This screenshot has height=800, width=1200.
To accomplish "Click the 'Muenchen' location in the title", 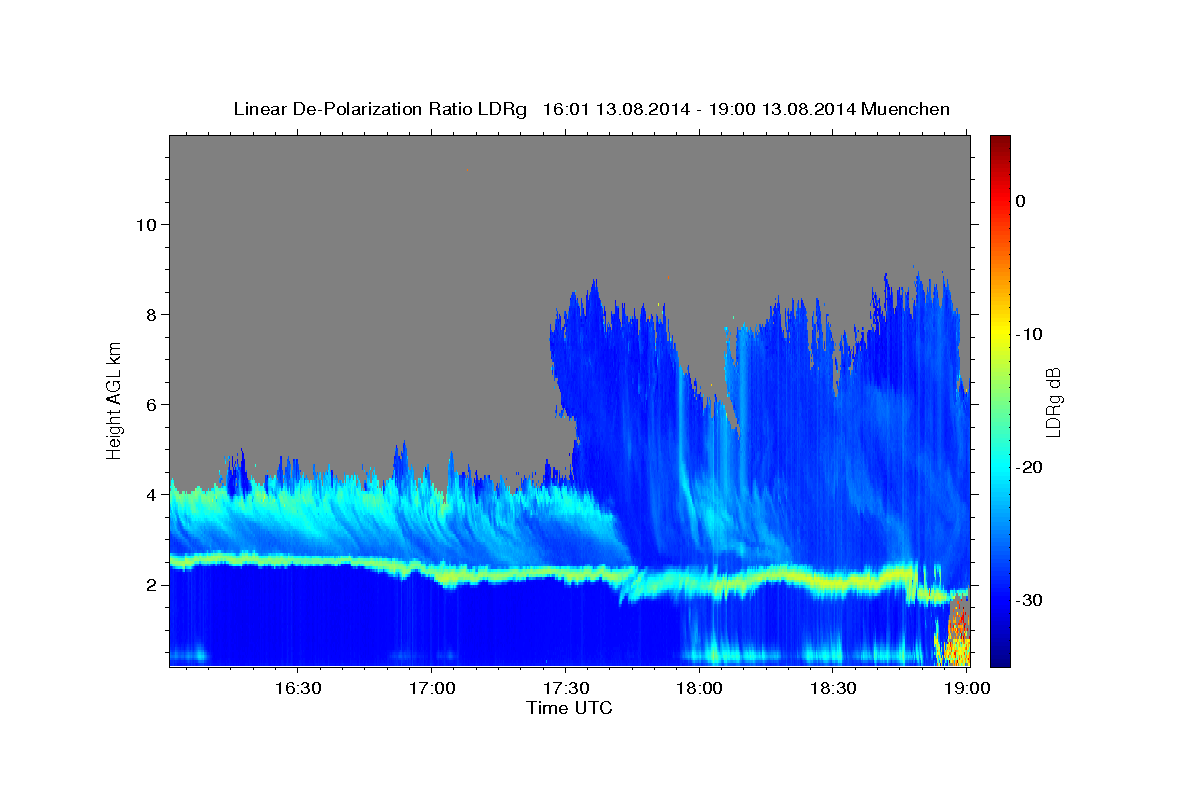I will tap(903, 109).
